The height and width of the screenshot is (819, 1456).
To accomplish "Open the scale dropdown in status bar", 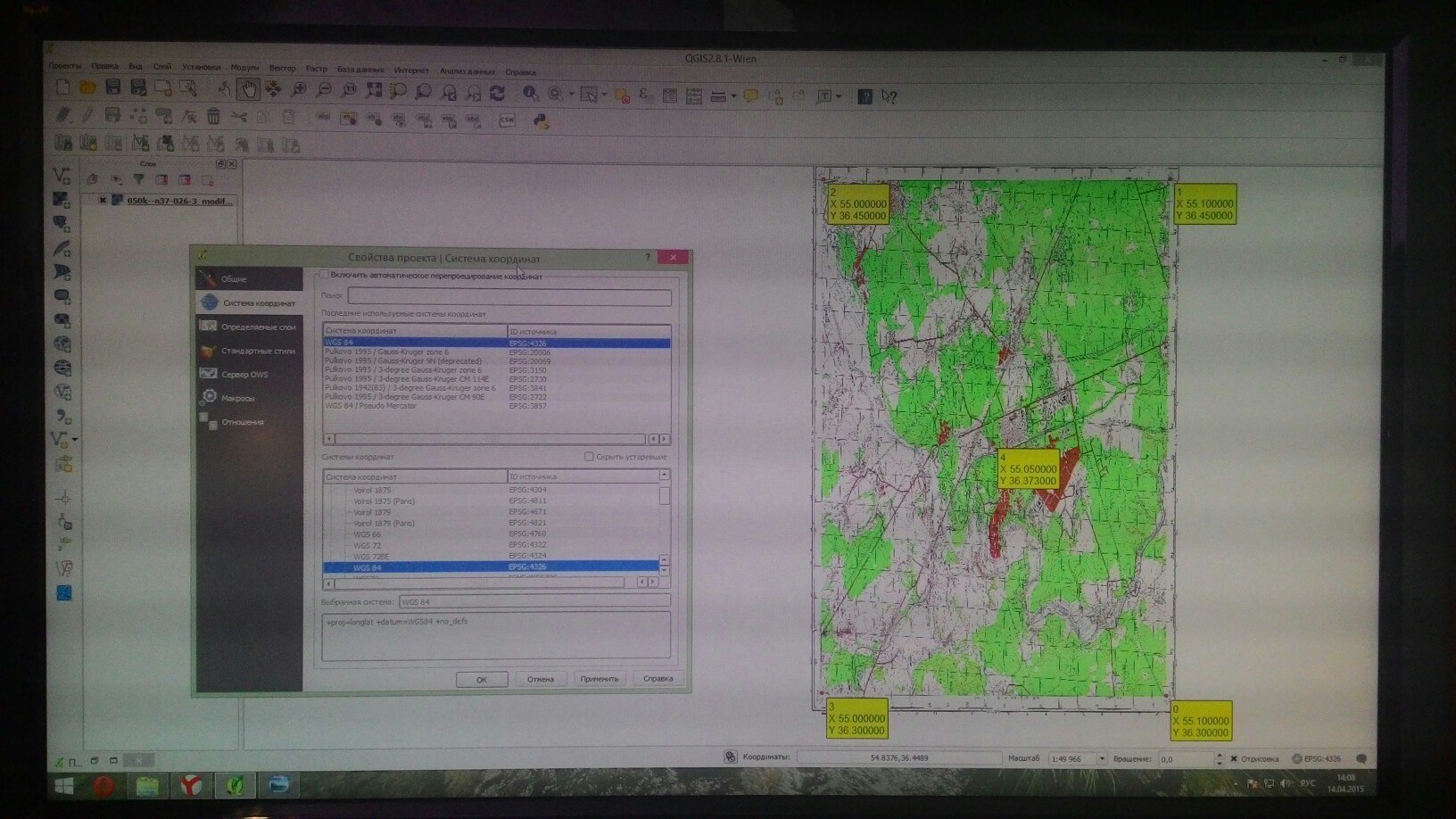I will pyautogui.click(x=1102, y=758).
